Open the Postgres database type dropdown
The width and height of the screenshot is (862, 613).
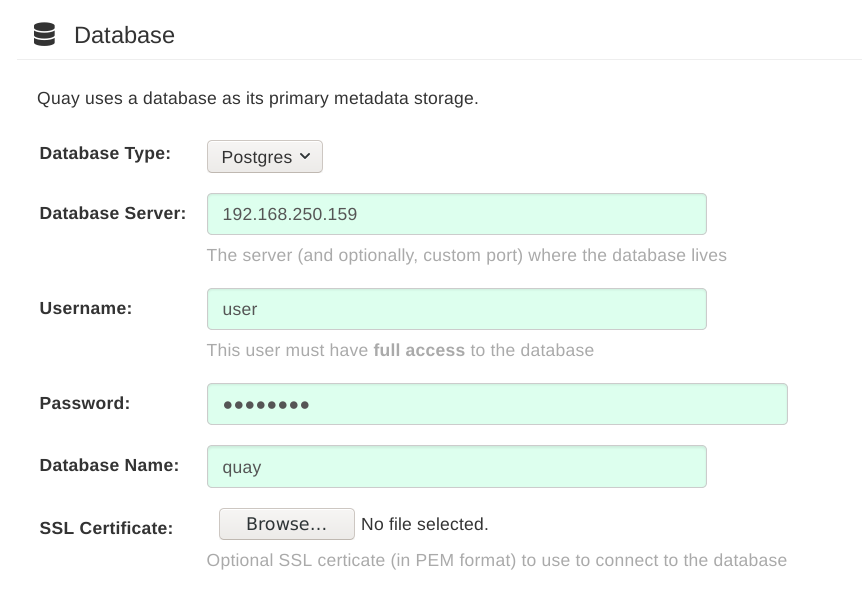point(264,157)
